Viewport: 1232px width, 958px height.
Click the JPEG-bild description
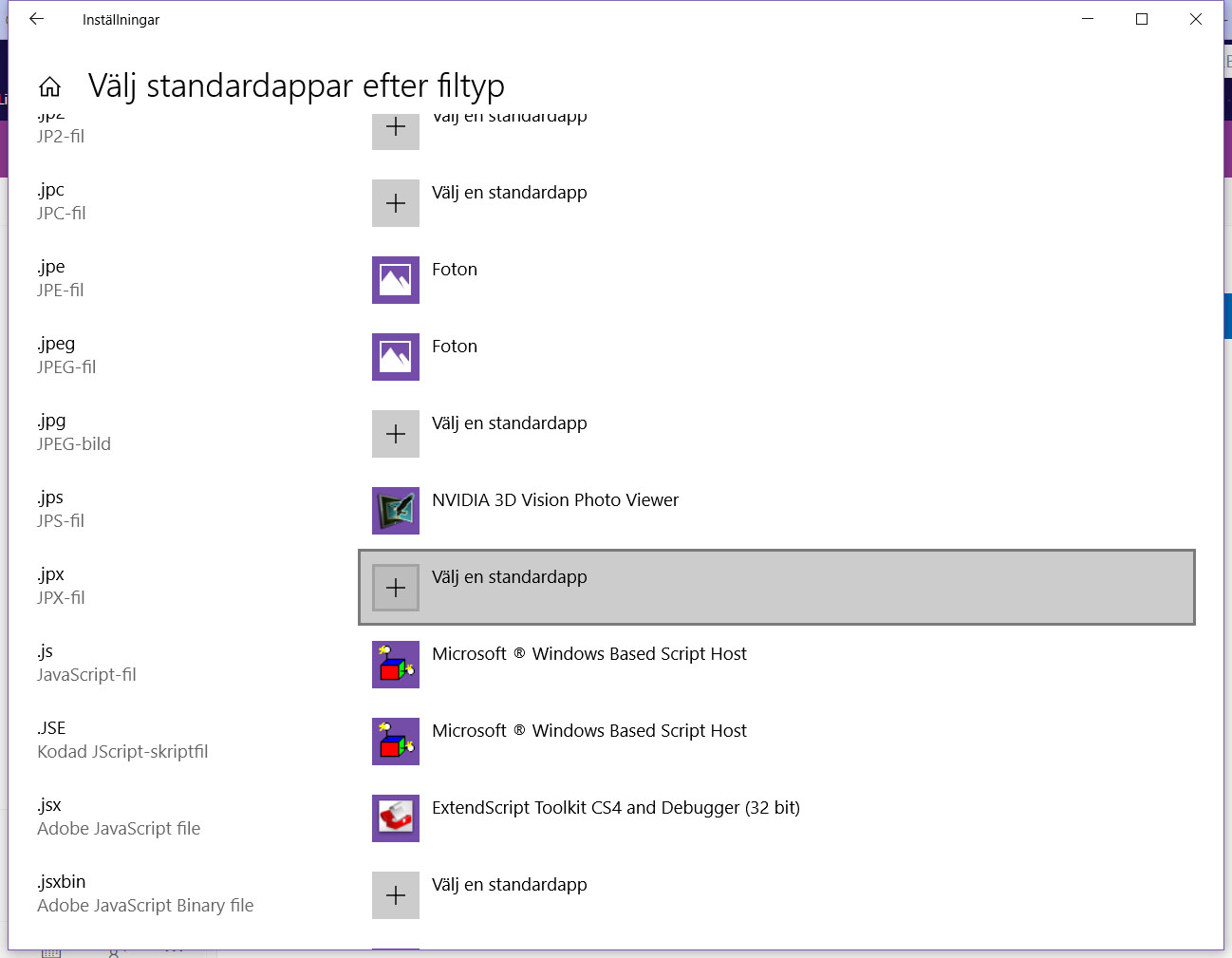click(74, 444)
